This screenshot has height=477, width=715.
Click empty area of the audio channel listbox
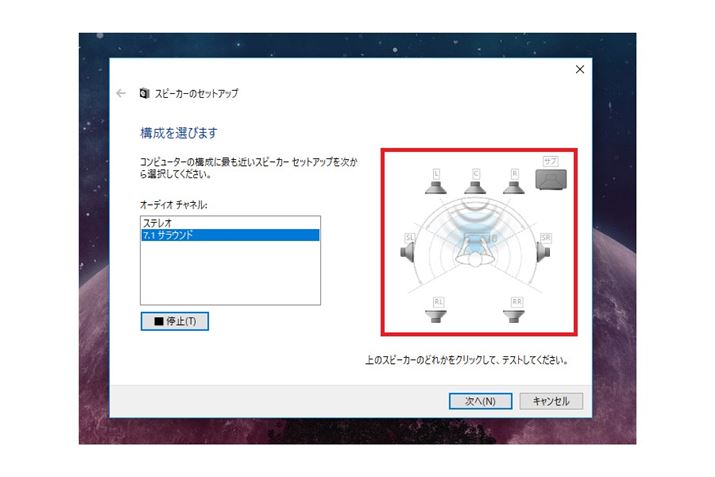(230, 273)
